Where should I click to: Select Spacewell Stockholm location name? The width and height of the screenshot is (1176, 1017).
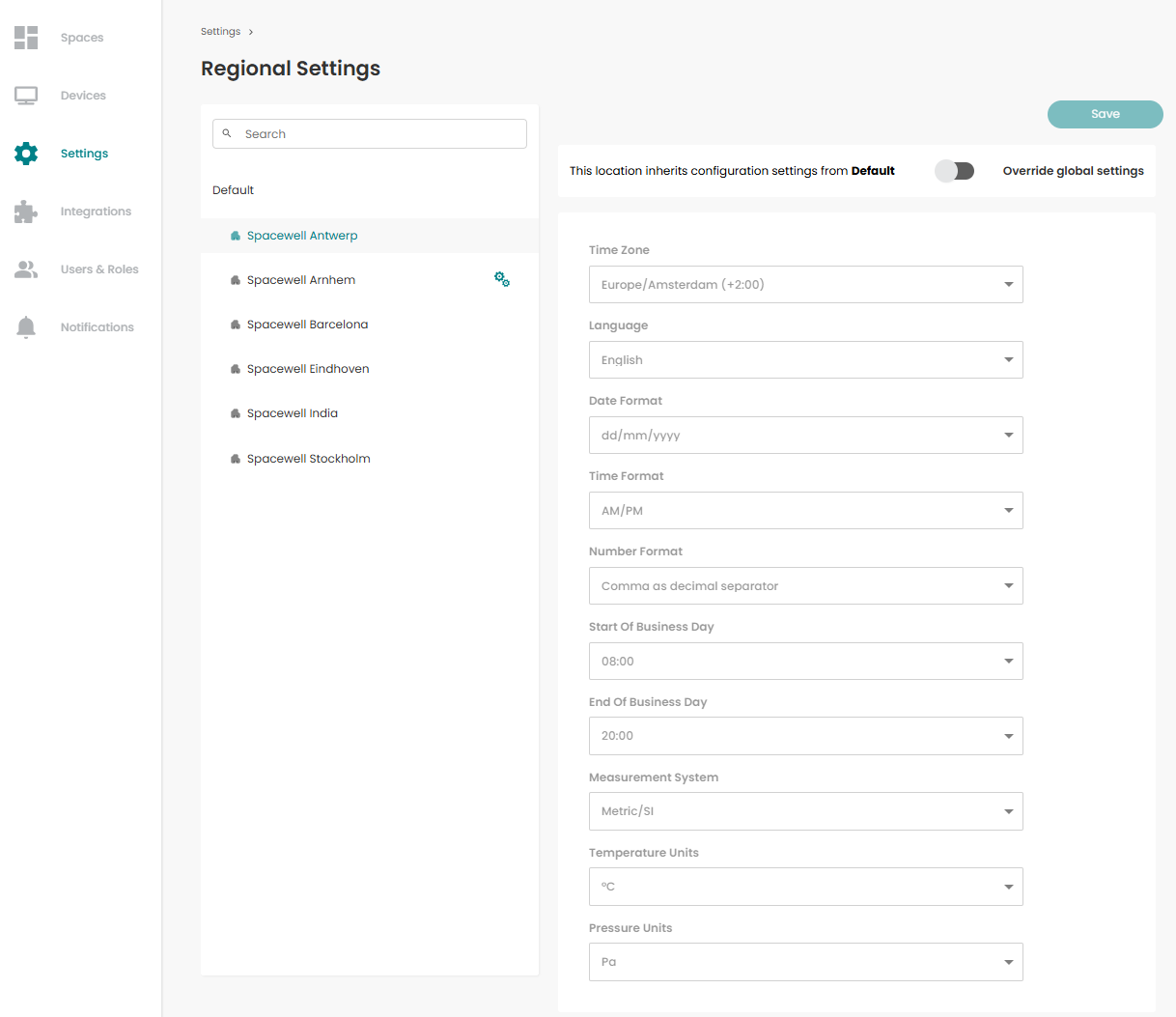pyautogui.click(x=309, y=459)
